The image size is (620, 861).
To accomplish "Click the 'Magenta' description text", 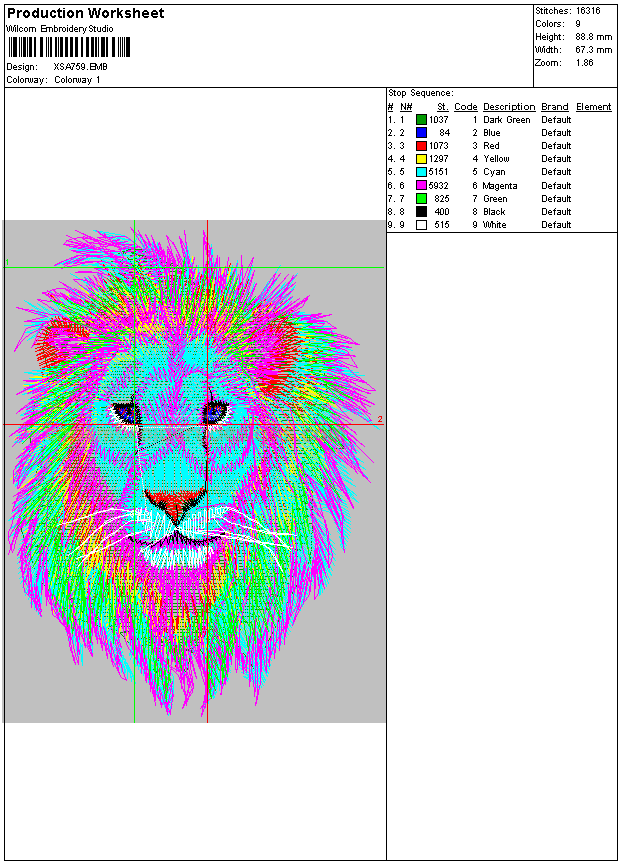I will 500,186.
